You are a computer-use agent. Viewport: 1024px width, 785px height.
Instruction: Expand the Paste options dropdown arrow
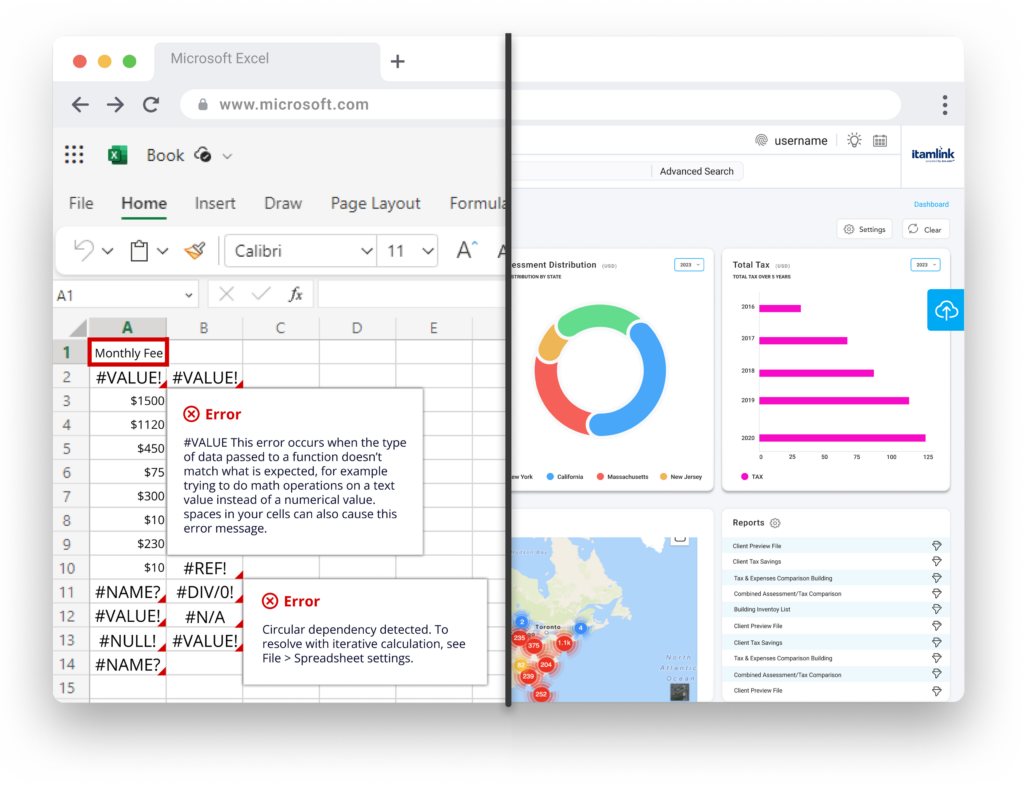click(163, 251)
